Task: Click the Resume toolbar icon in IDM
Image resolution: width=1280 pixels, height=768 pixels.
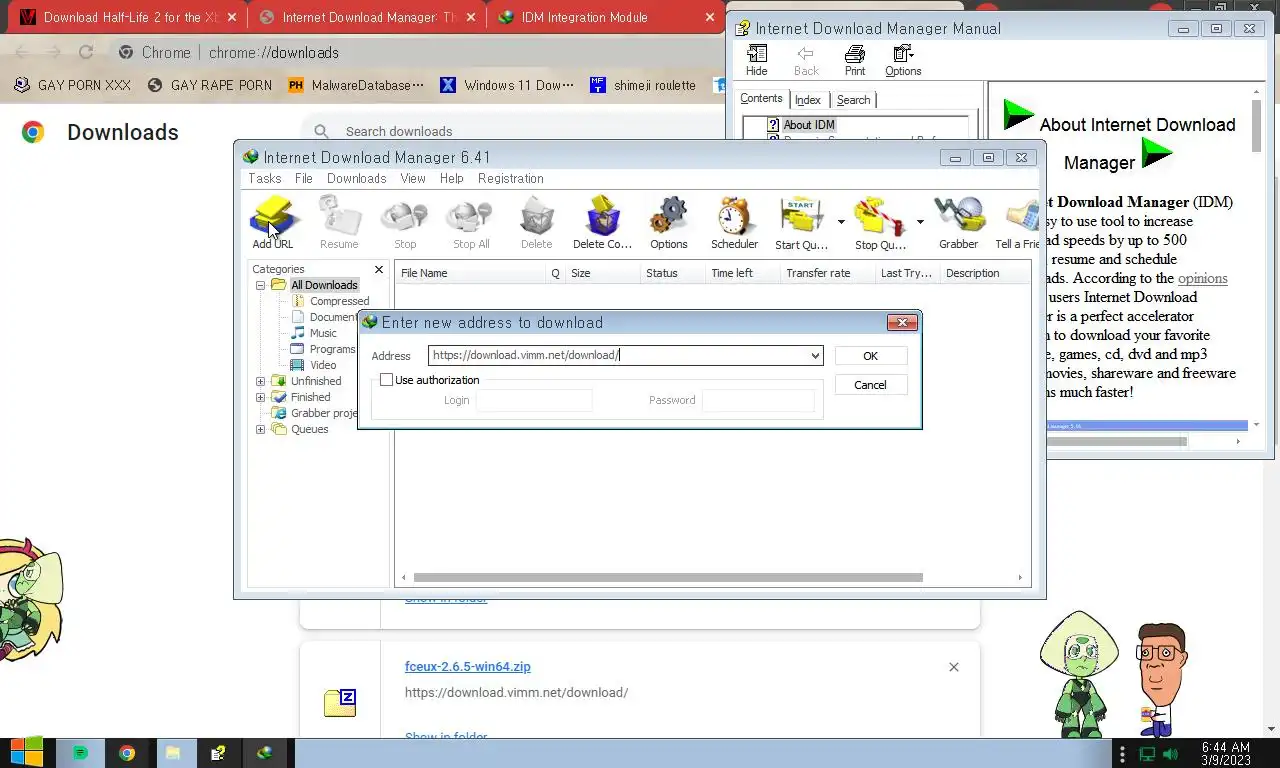Action: (339, 222)
